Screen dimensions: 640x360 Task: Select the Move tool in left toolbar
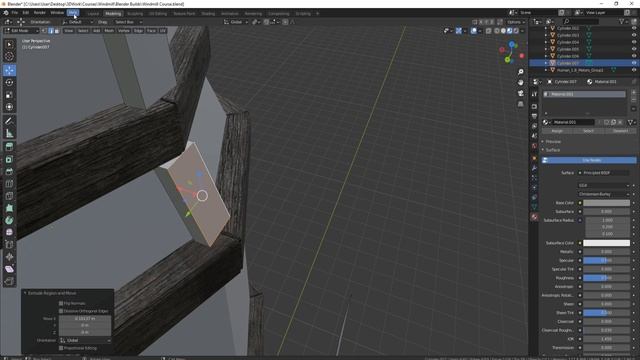point(9,70)
